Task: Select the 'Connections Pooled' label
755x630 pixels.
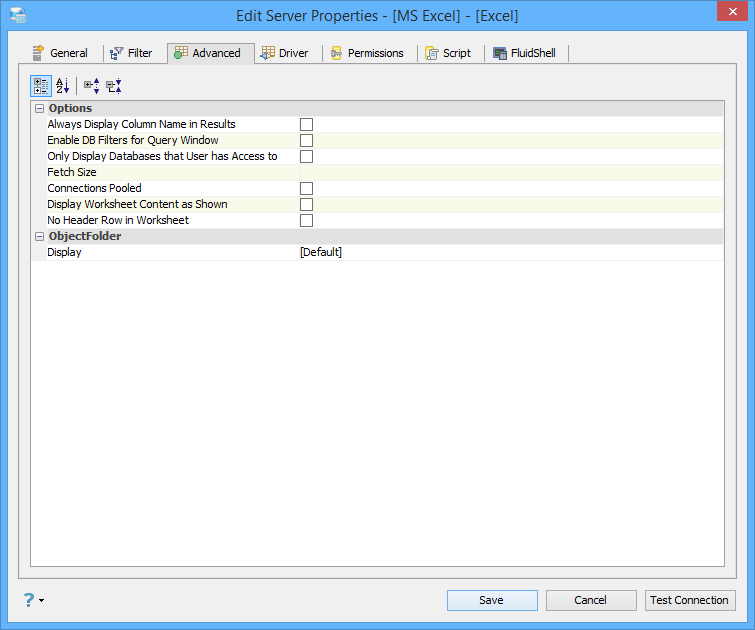Action: point(94,188)
